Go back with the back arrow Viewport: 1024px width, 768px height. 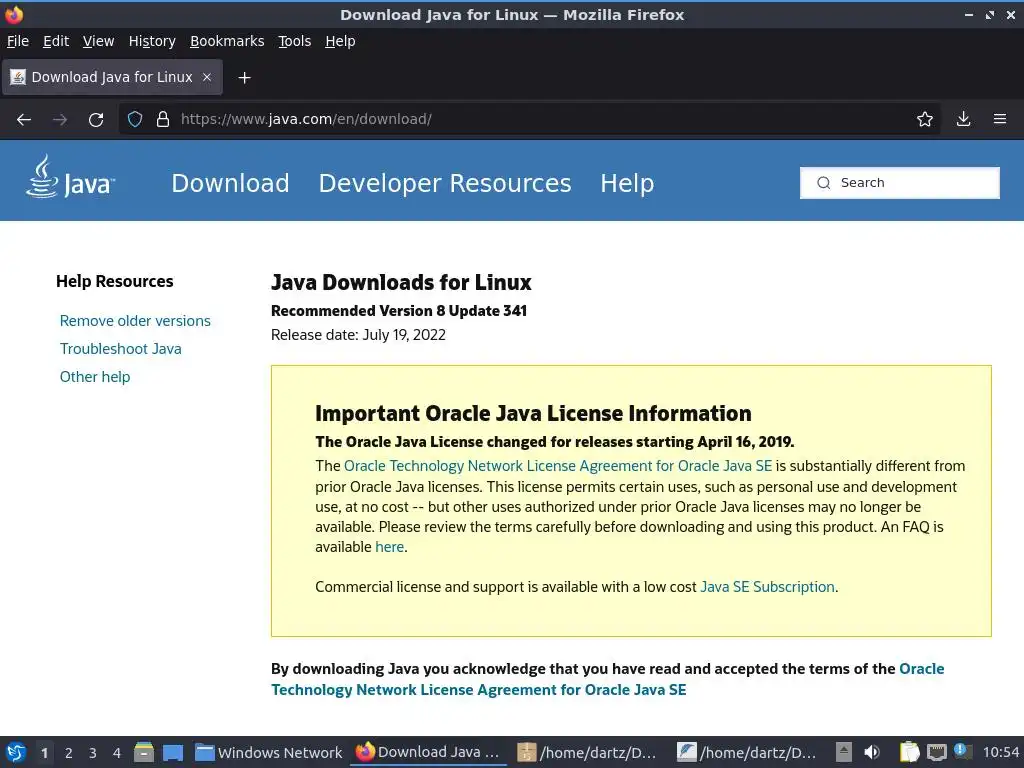click(24, 120)
